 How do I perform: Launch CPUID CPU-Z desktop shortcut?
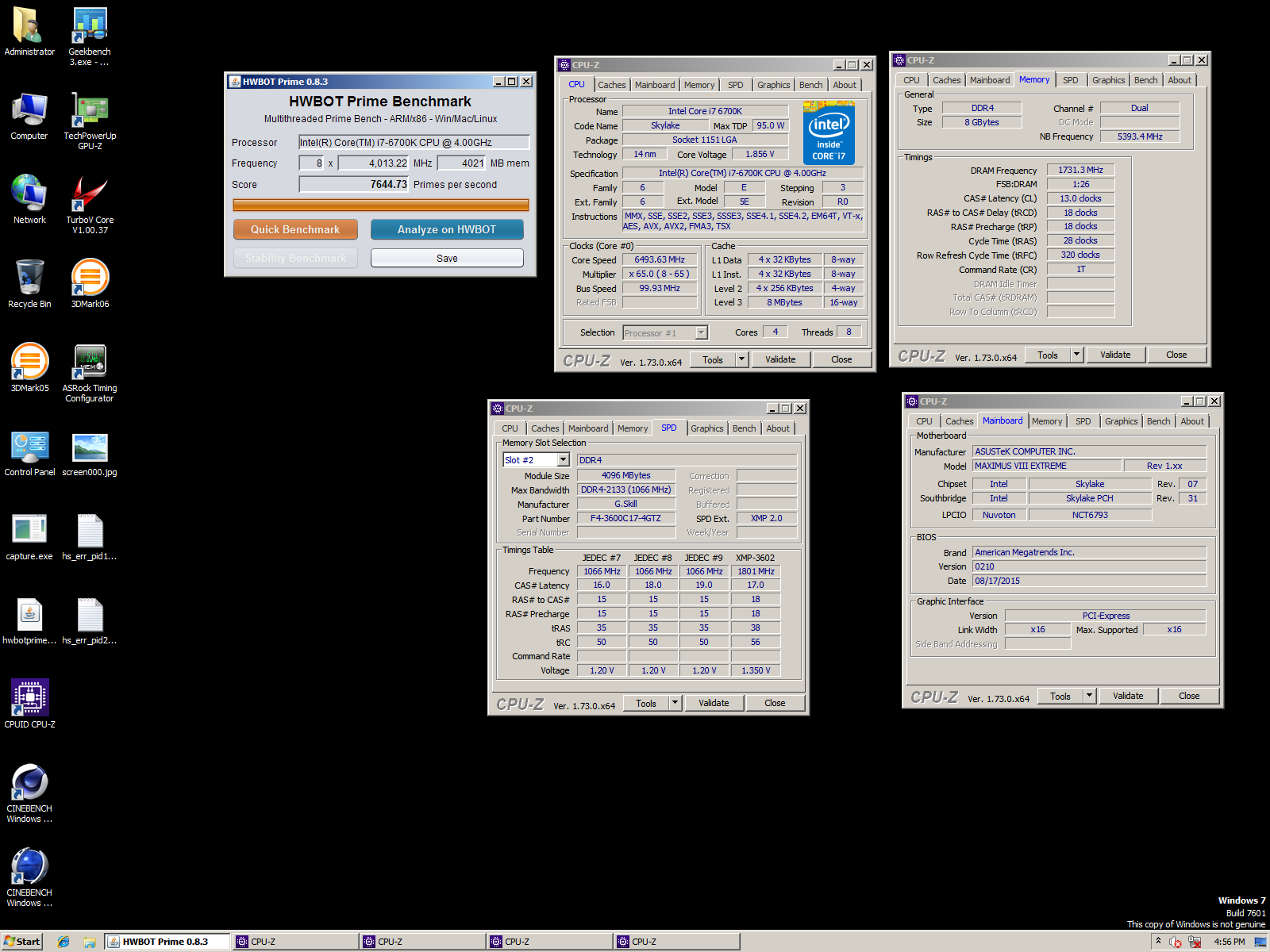pos(29,704)
